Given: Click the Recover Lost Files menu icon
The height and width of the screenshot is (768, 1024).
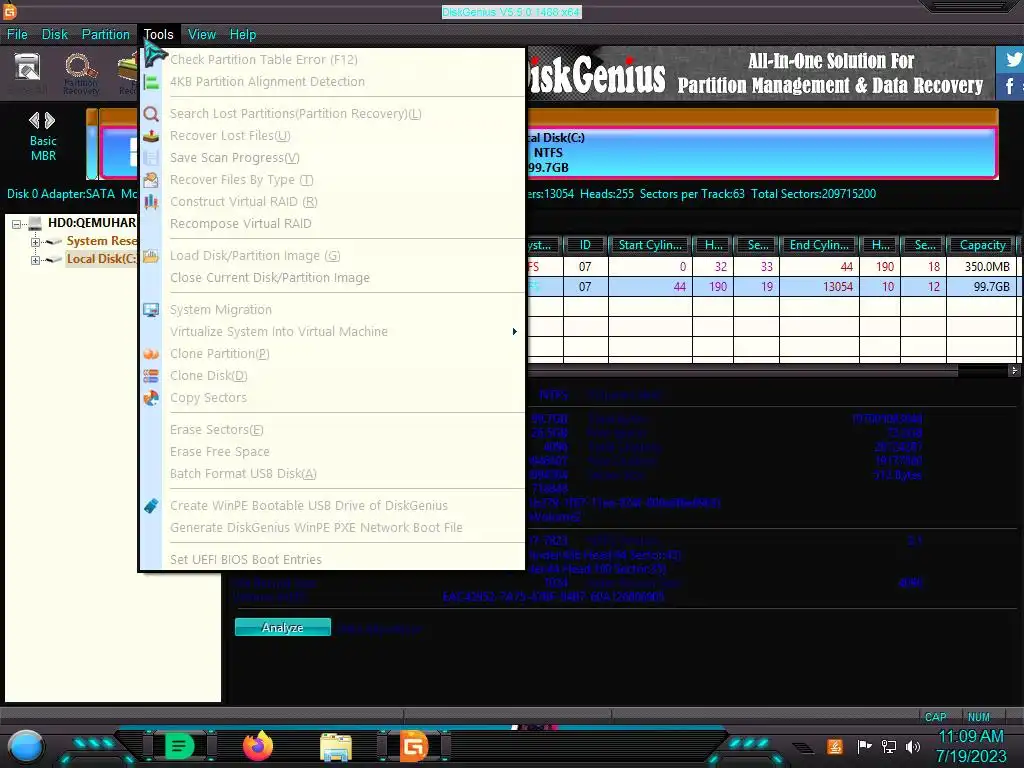Looking at the screenshot, I should click(151, 136).
